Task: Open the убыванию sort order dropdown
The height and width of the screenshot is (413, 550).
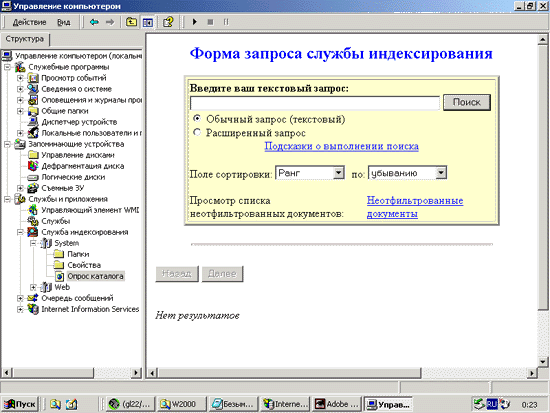Action: pos(441,173)
